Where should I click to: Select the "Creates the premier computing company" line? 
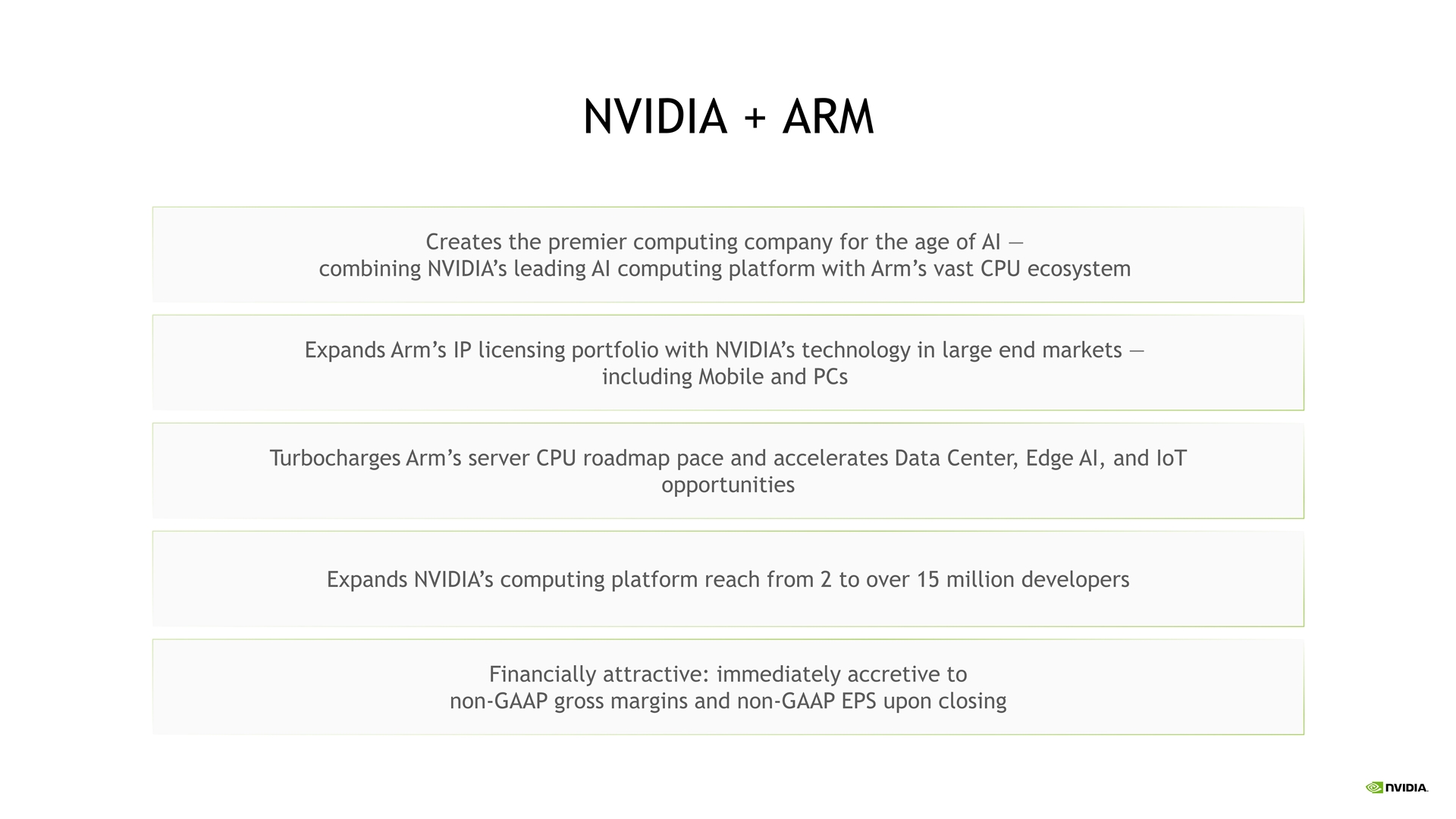pyautogui.click(x=629, y=242)
